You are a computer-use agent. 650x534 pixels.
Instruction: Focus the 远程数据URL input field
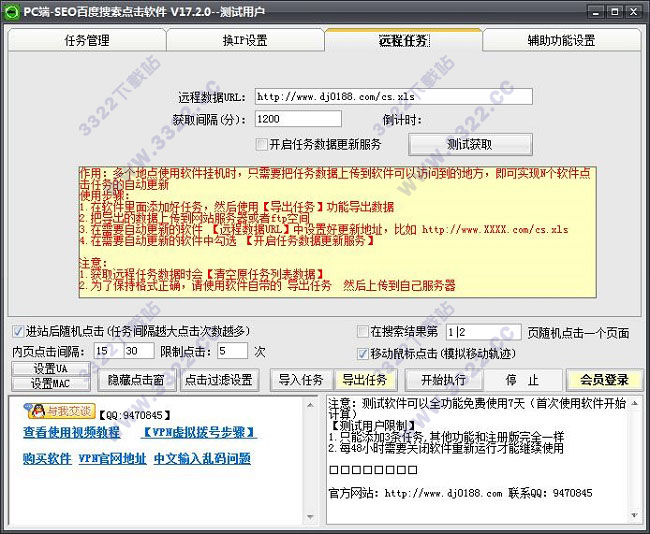[393, 97]
